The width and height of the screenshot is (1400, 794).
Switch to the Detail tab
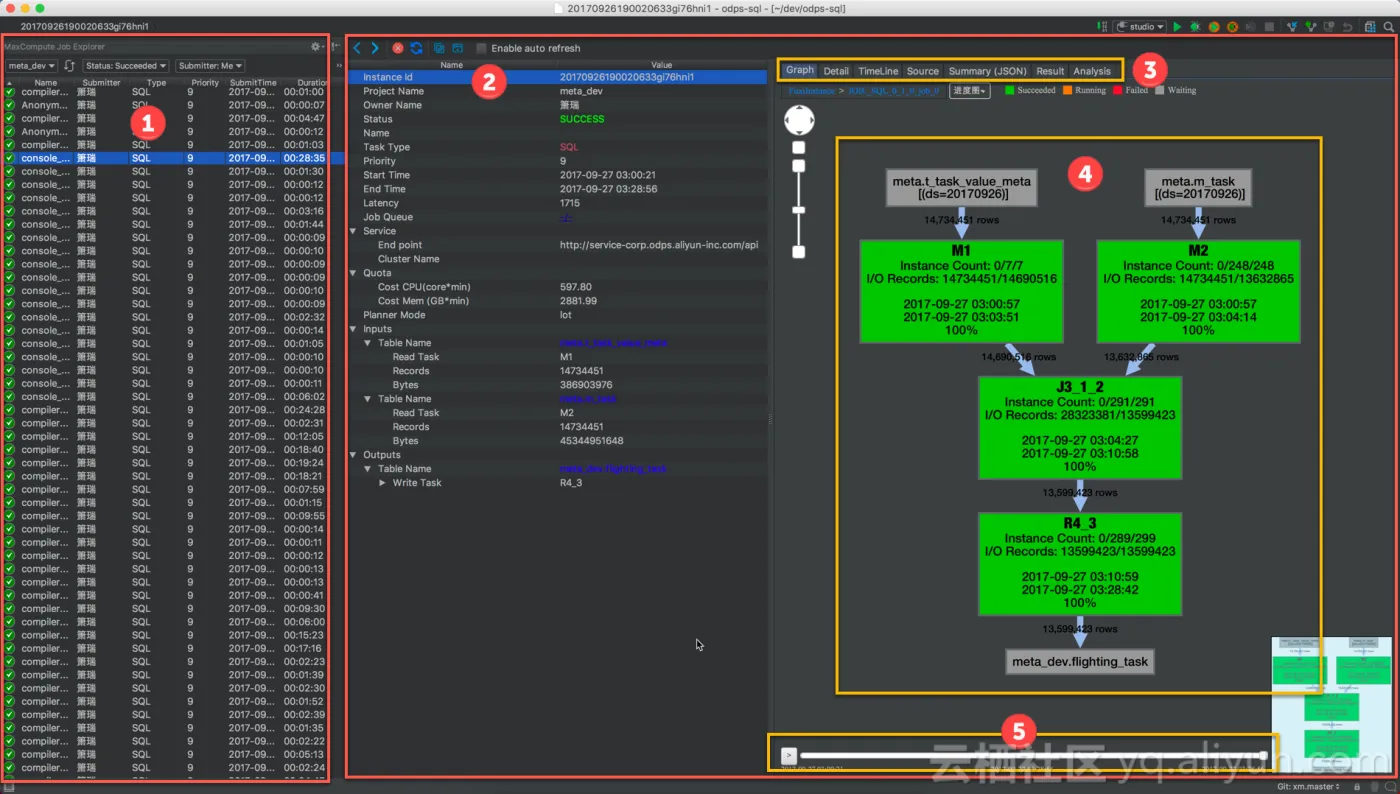coord(836,71)
